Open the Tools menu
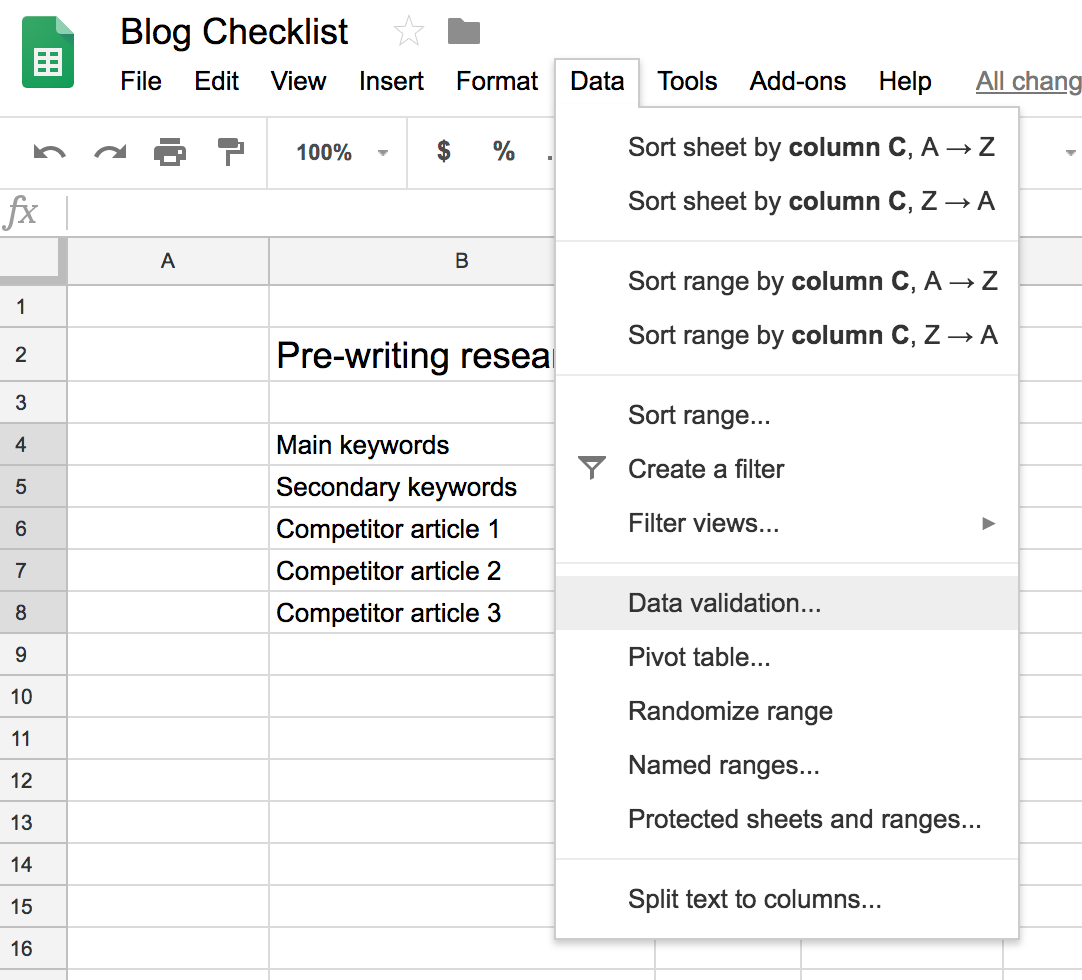This screenshot has width=1082, height=980. click(x=687, y=81)
